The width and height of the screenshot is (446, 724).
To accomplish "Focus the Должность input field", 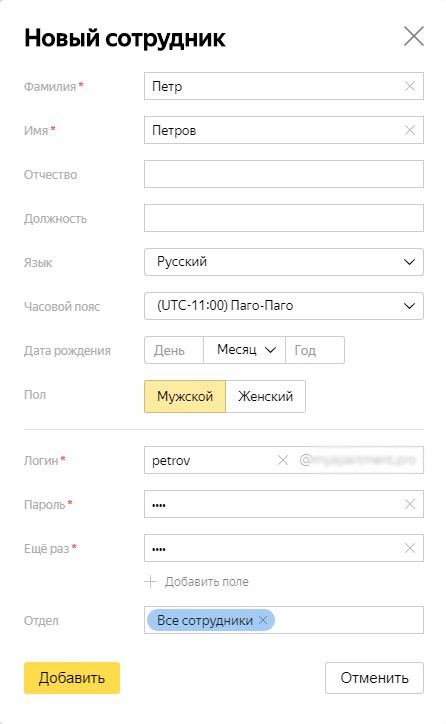I will 284,218.
